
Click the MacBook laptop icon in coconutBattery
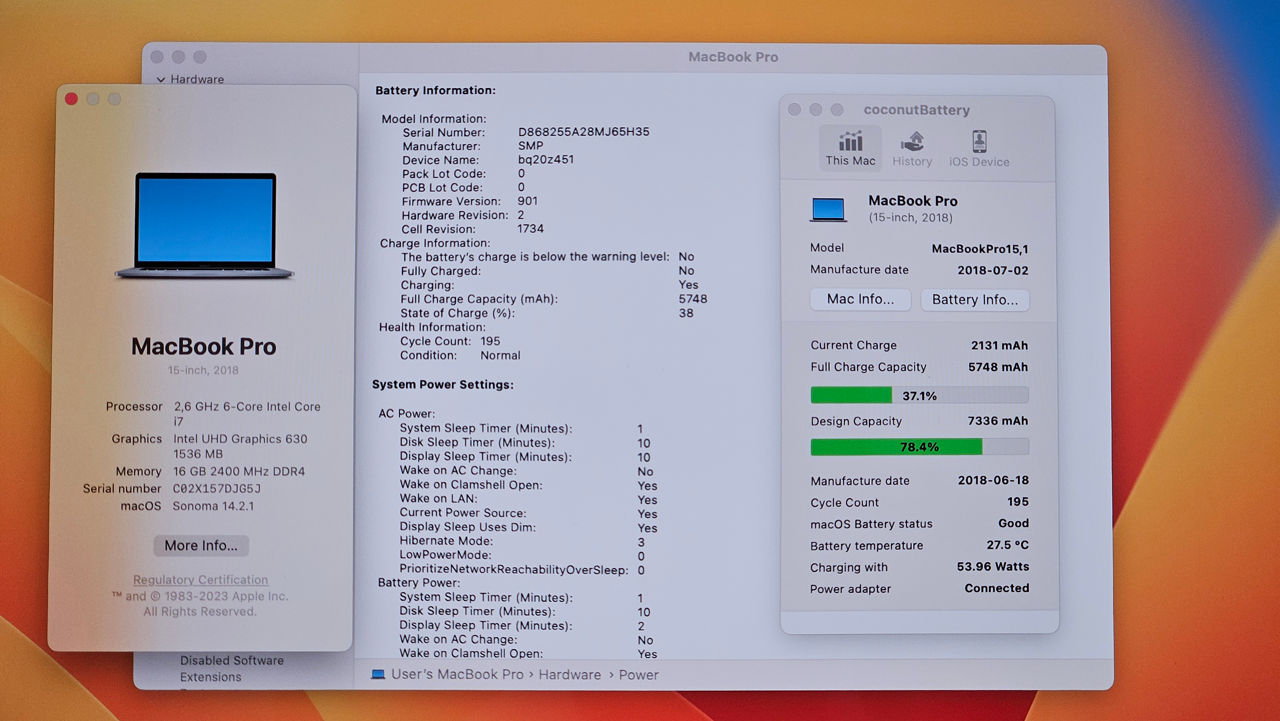828,209
